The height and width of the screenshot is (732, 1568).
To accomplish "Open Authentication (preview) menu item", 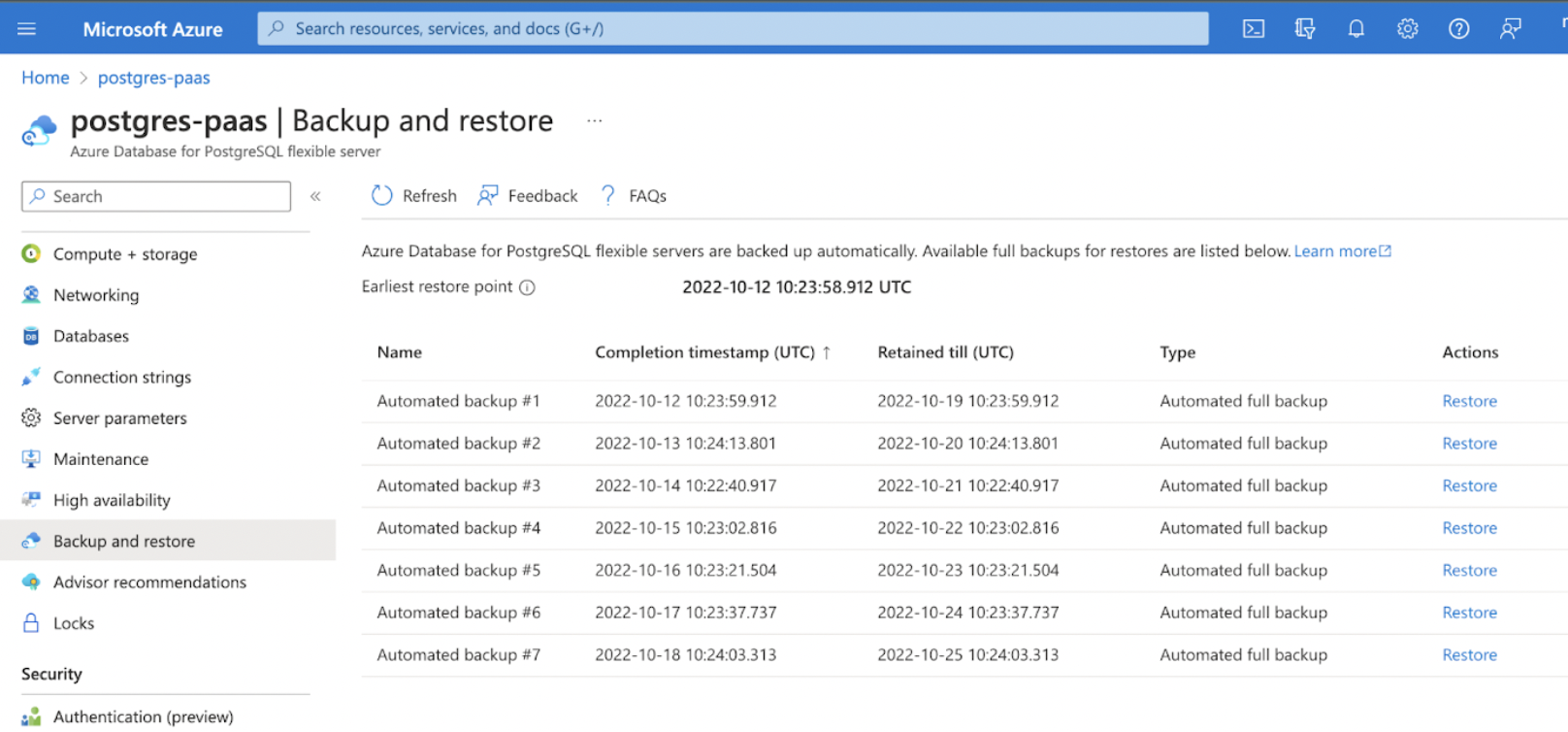I will 144,716.
